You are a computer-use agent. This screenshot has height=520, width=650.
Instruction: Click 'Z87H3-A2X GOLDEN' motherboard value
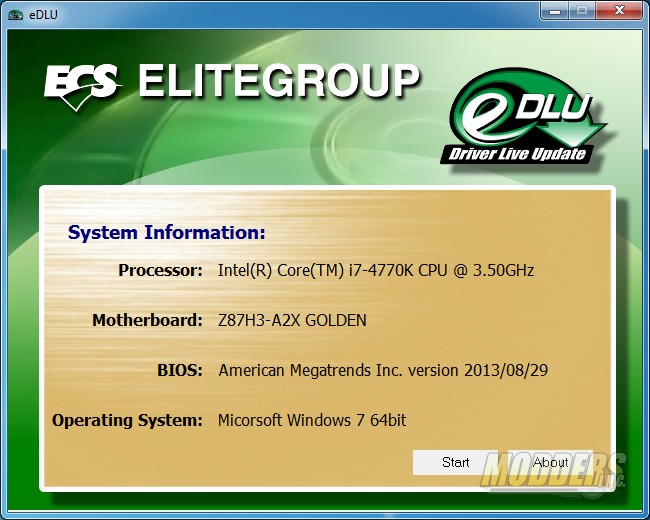coord(292,320)
